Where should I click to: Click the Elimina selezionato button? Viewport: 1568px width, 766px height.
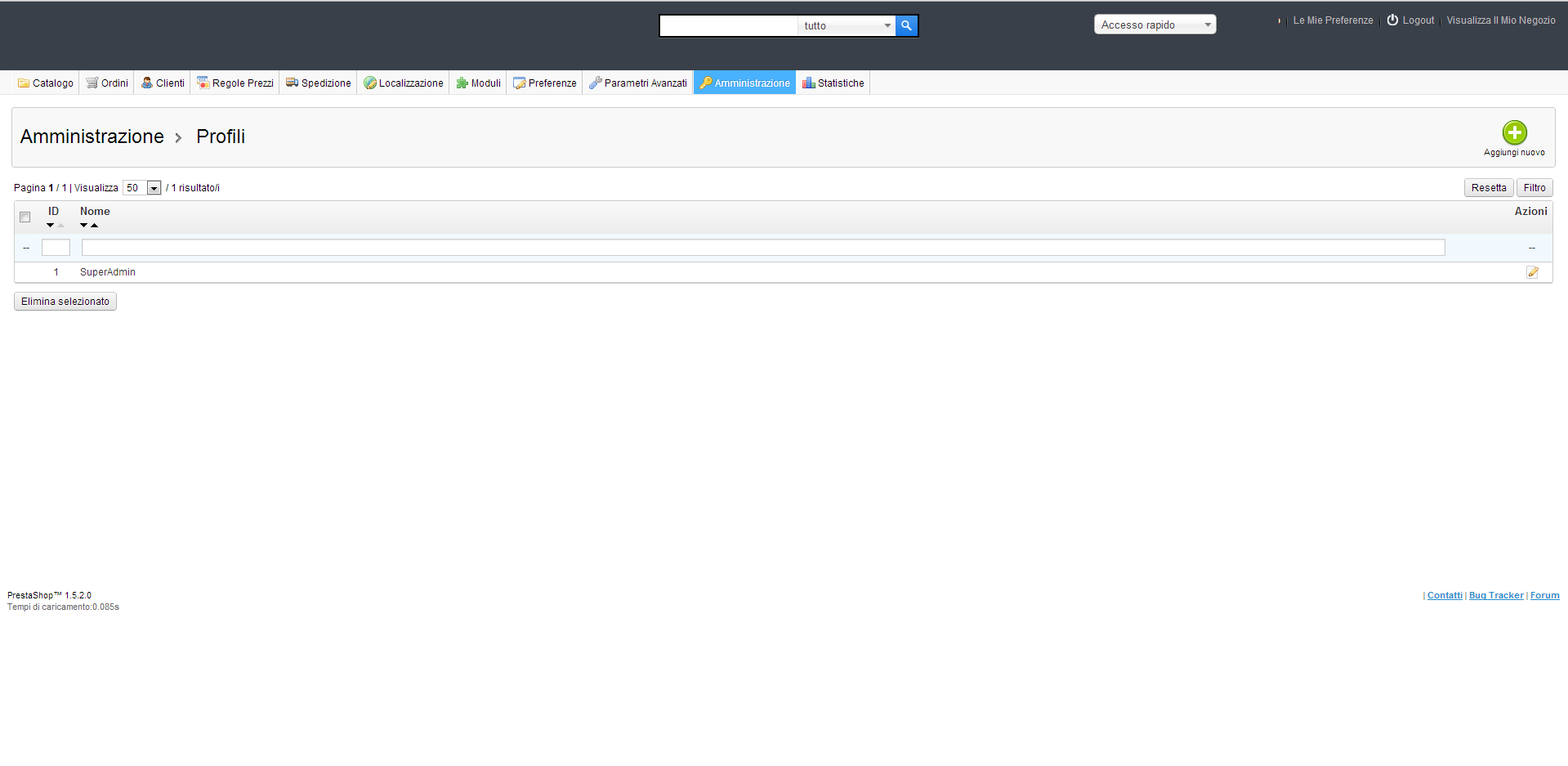click(x=65, y=302)
